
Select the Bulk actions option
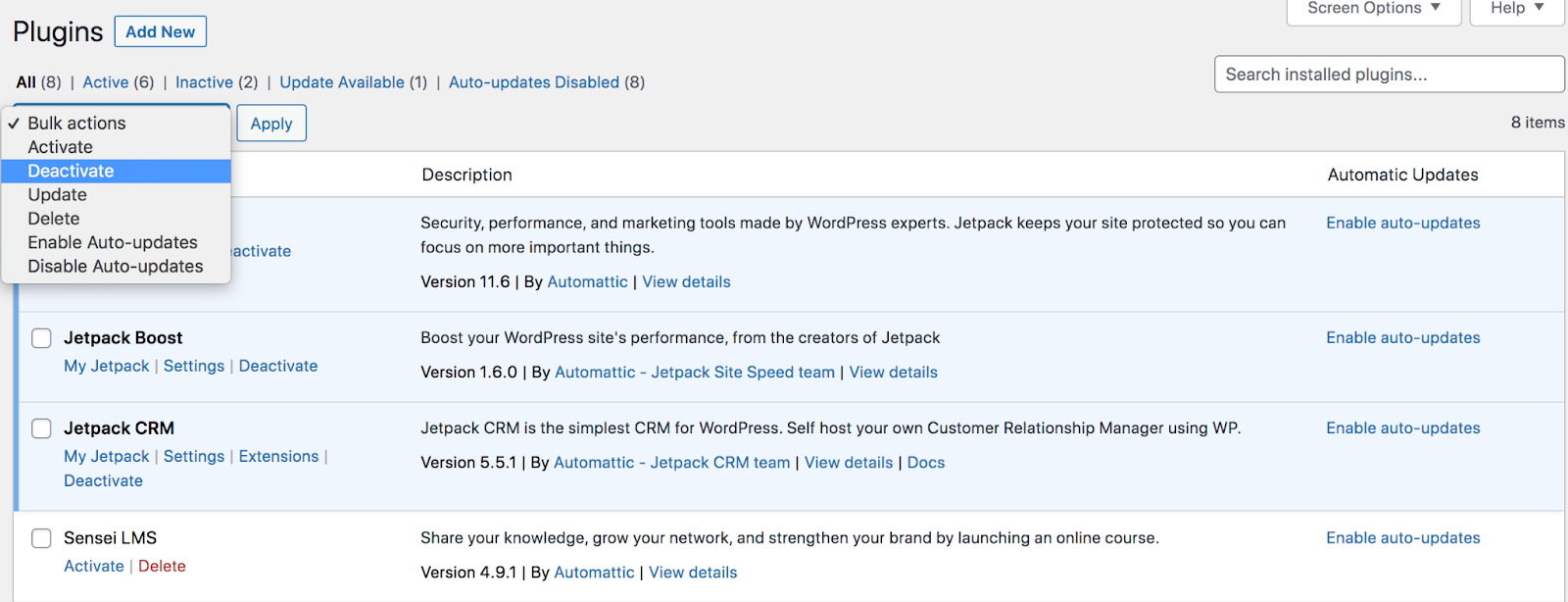116,124
